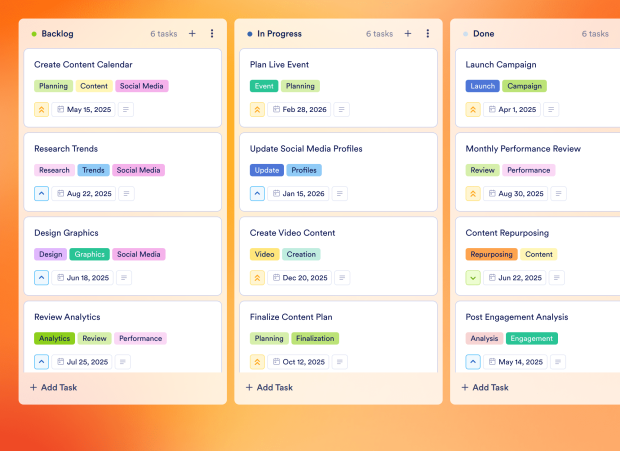Open priority selector on Research Trends card

pos(42,194)
